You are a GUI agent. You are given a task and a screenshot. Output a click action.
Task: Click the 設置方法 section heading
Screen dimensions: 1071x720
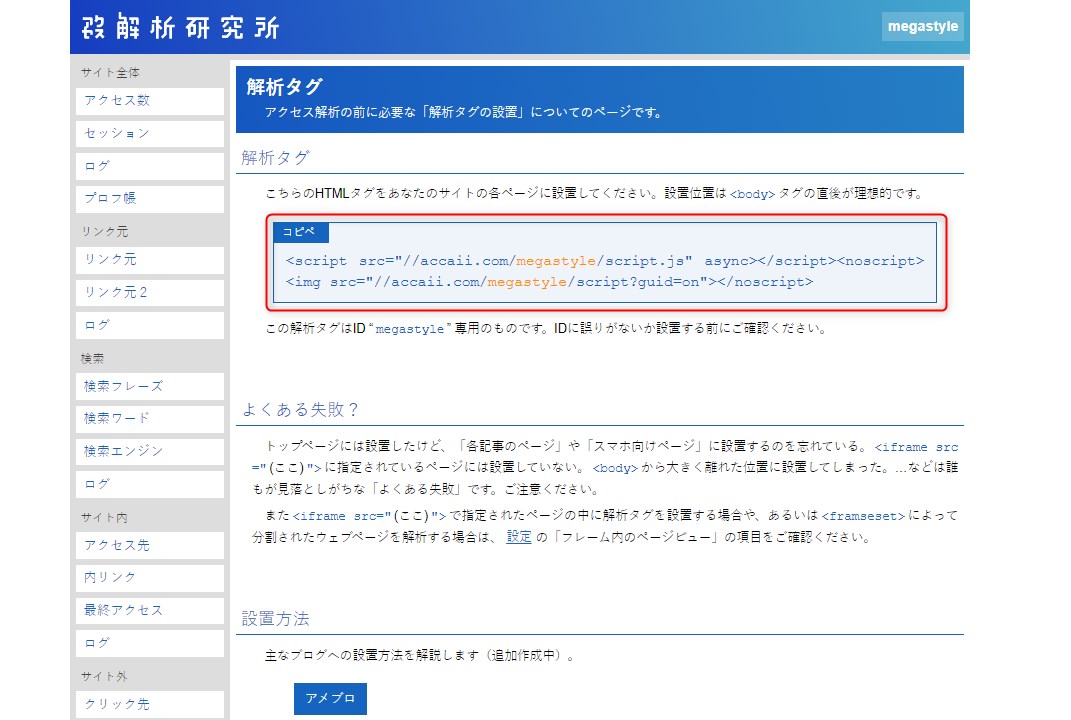point(276,619)
